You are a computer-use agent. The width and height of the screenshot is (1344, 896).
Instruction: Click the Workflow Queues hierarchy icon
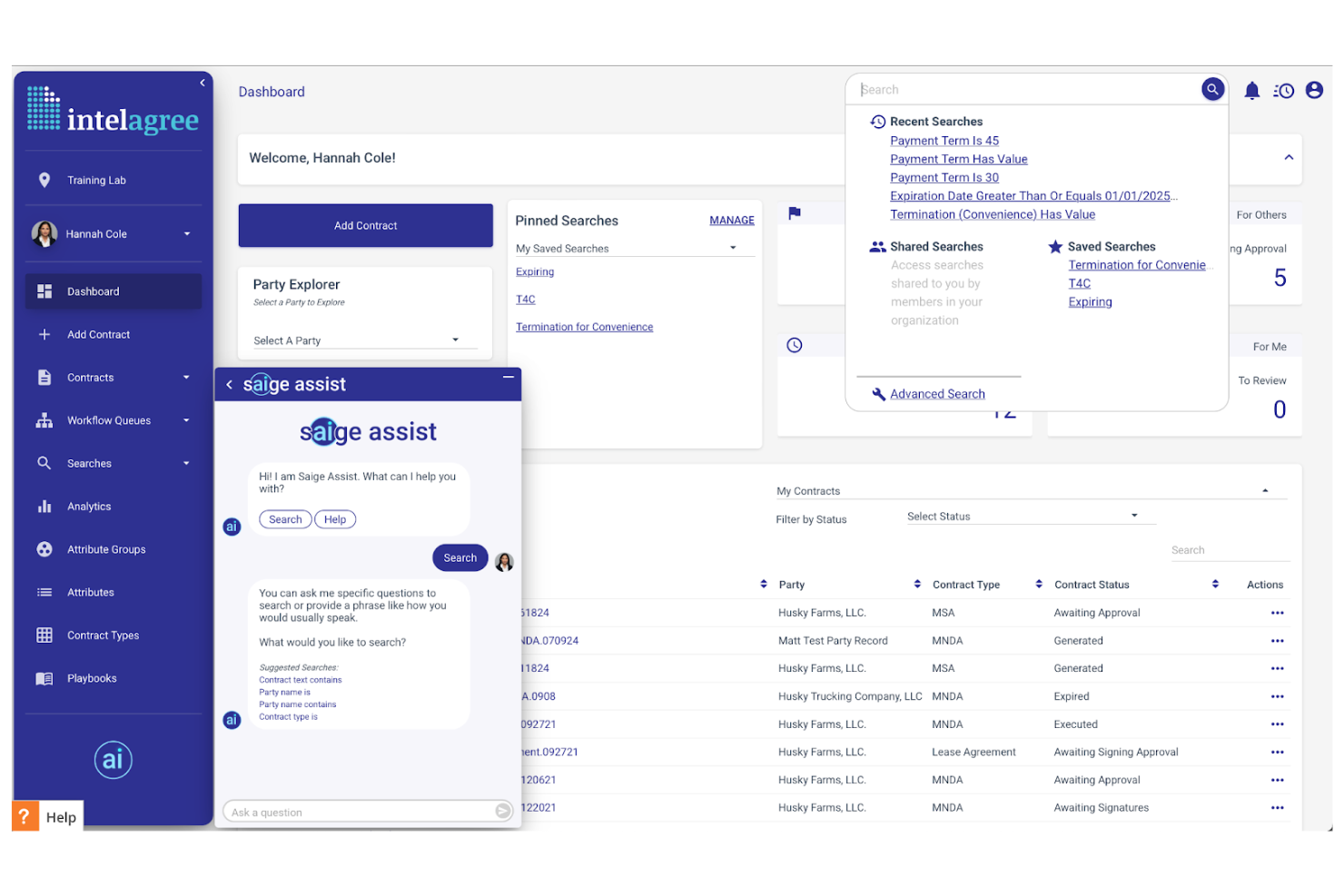tap(44, 420)
